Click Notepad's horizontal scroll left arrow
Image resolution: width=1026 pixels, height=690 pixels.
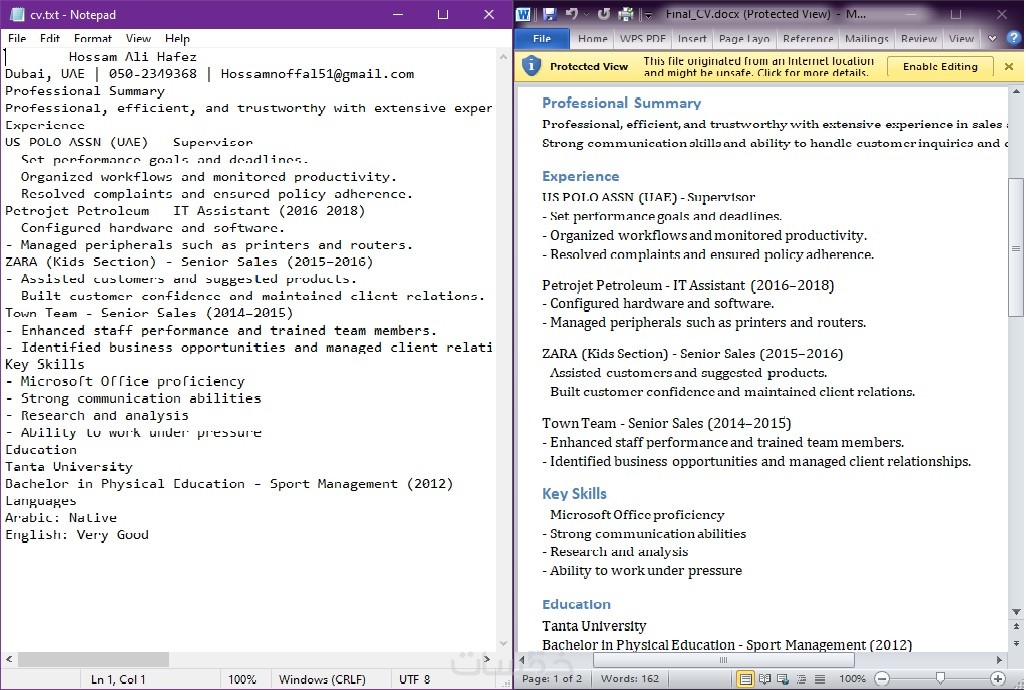pos(9,659)
